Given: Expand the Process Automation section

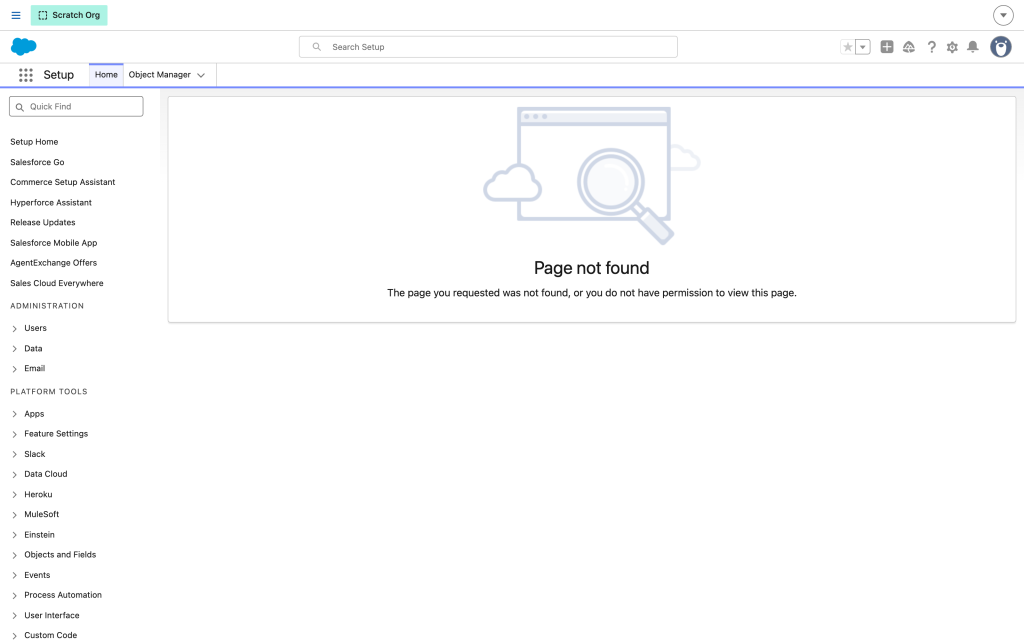Looking at the screenshot, I should 14,596.
